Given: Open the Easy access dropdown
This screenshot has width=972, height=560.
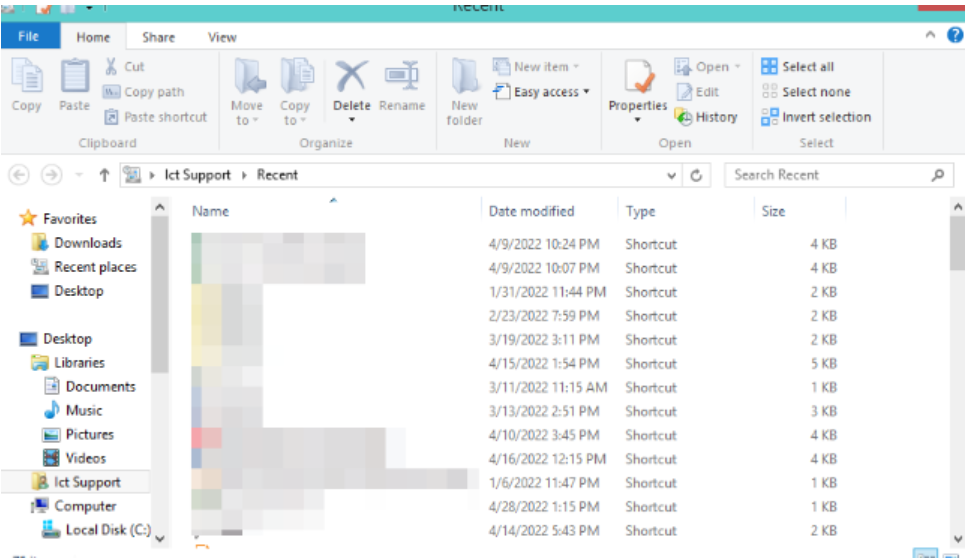Looking at the screenshot, I should (x=541, y=92).
